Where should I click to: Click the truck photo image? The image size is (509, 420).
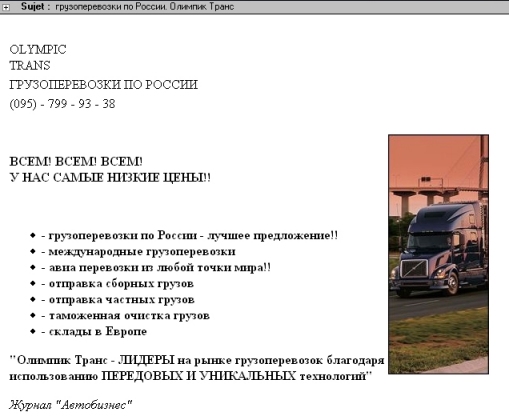[438, 254]
